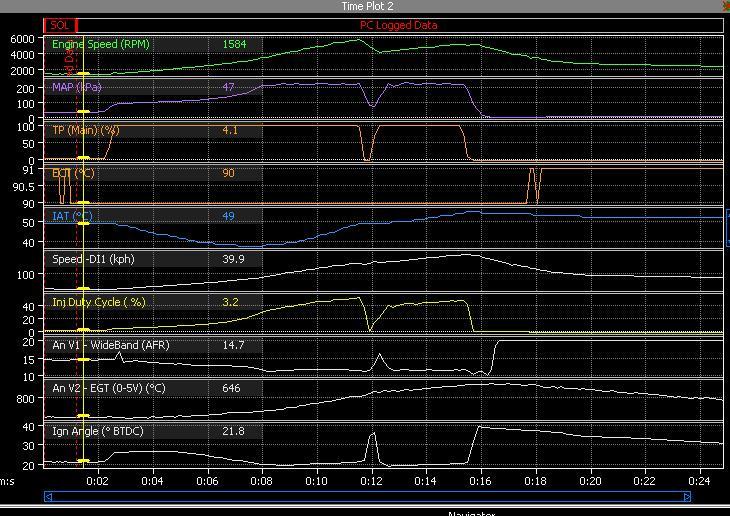Image resolution: width=730 pixels, height=516 pixels.
Task: Click the left arrow of the horizontal scrollbar
Action: 48,497
